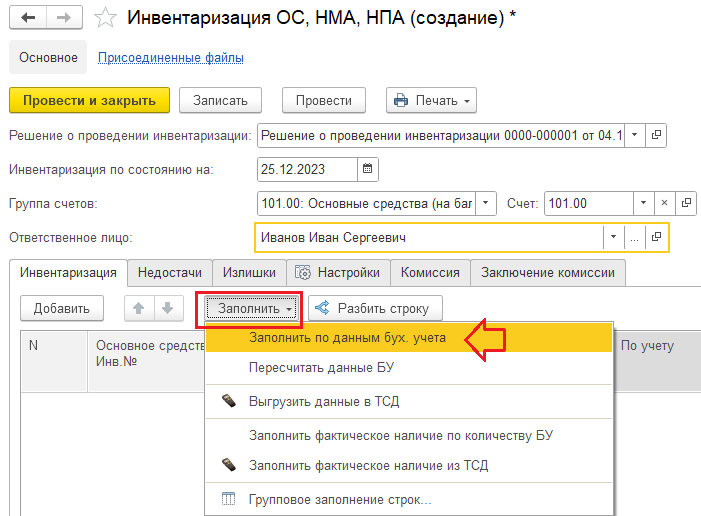
Task: Collapse the Заполнить dropdown menu
Action: click(x=252, y=309)
